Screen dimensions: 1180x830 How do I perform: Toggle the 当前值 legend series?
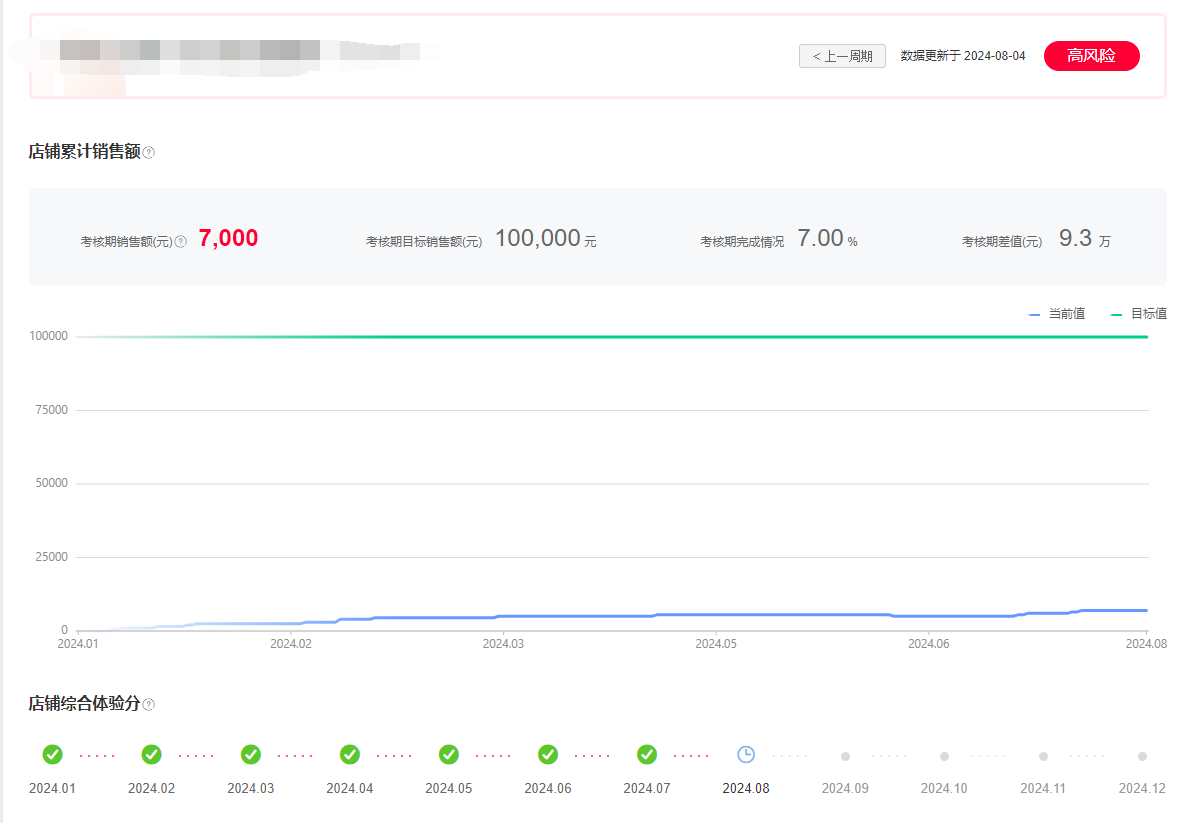coord(1057,314)
